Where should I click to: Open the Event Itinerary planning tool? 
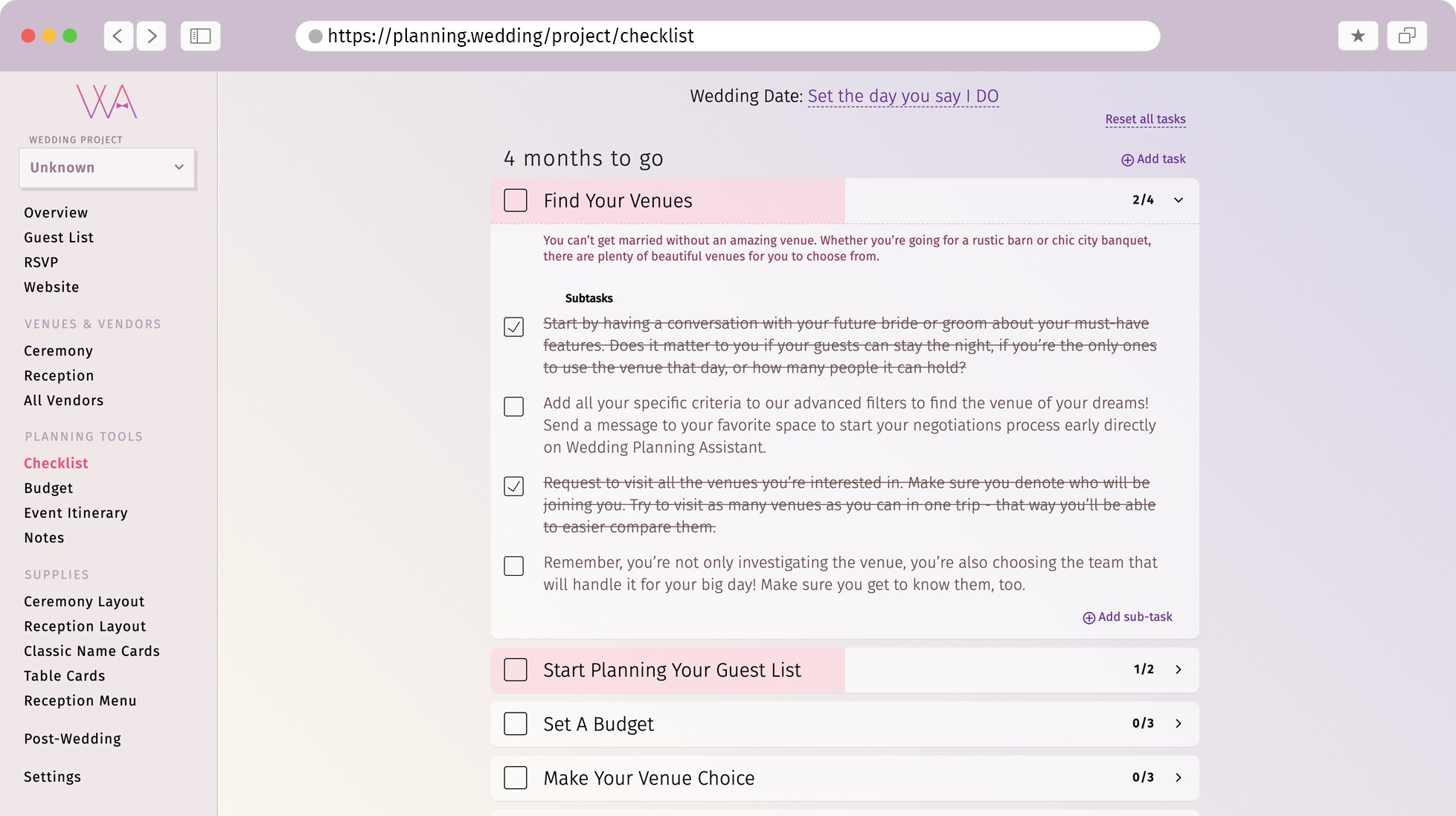pyautogui.click(x=75, y=512)
